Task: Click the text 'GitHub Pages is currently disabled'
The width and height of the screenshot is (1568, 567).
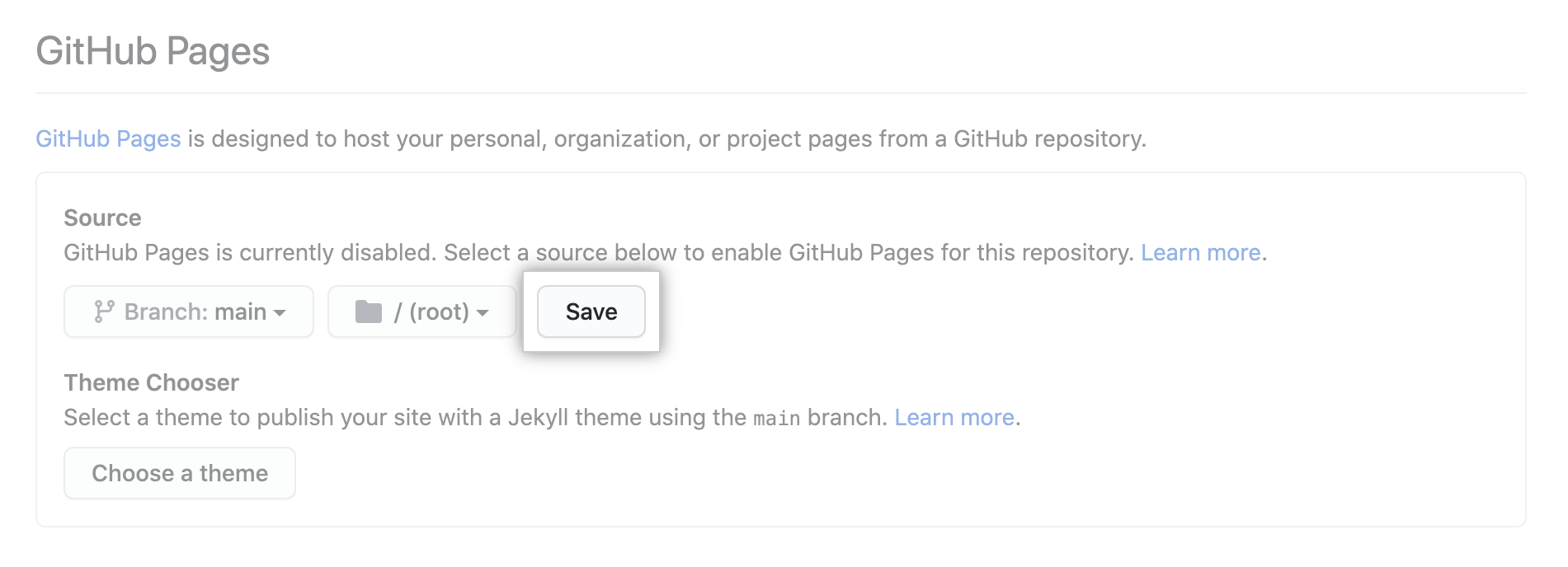Action: pyautogui.click(x=249, y=252)
